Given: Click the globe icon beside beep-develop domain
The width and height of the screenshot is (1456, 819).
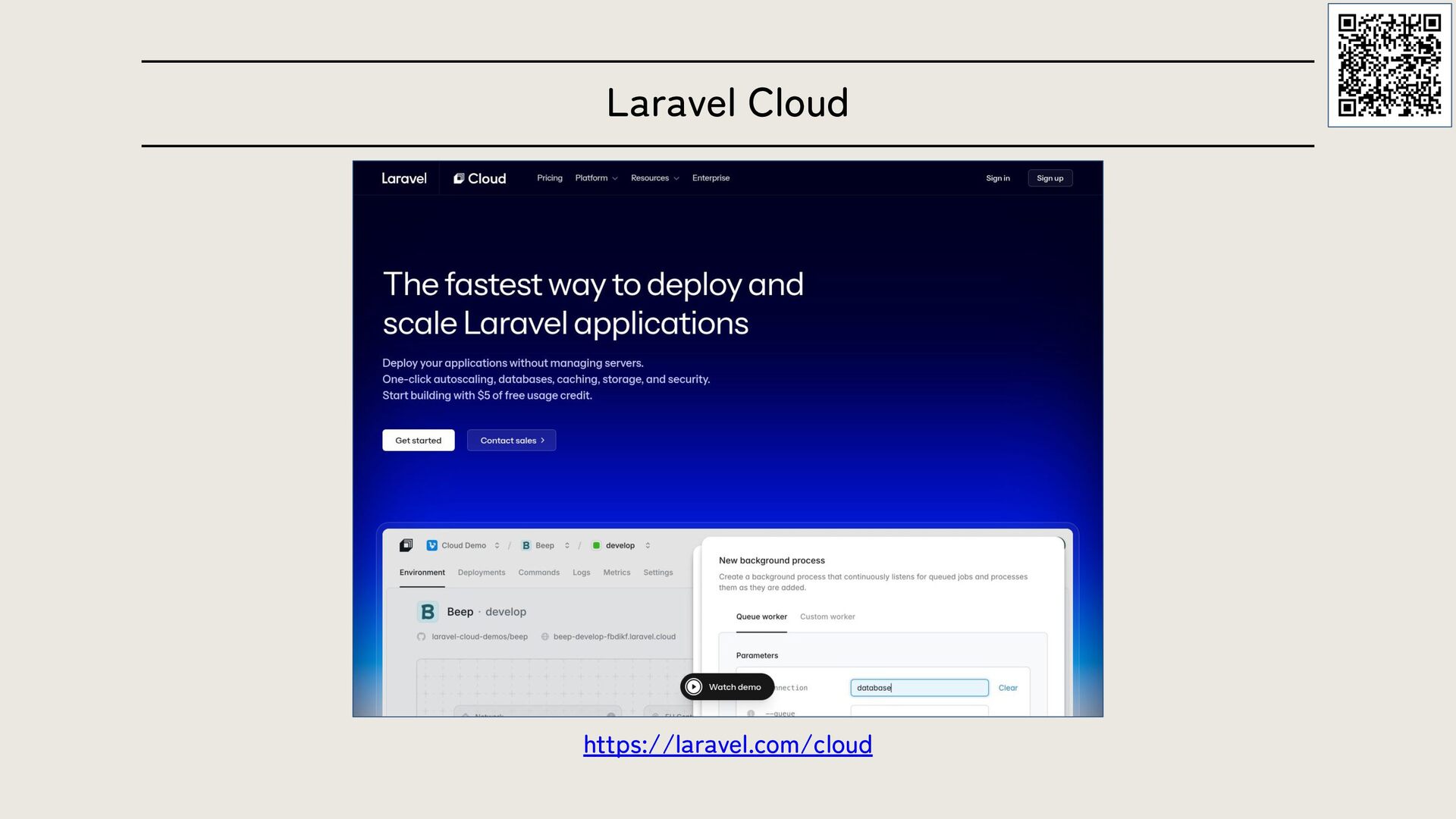Looking at the screenshot, I should (545, 637).
